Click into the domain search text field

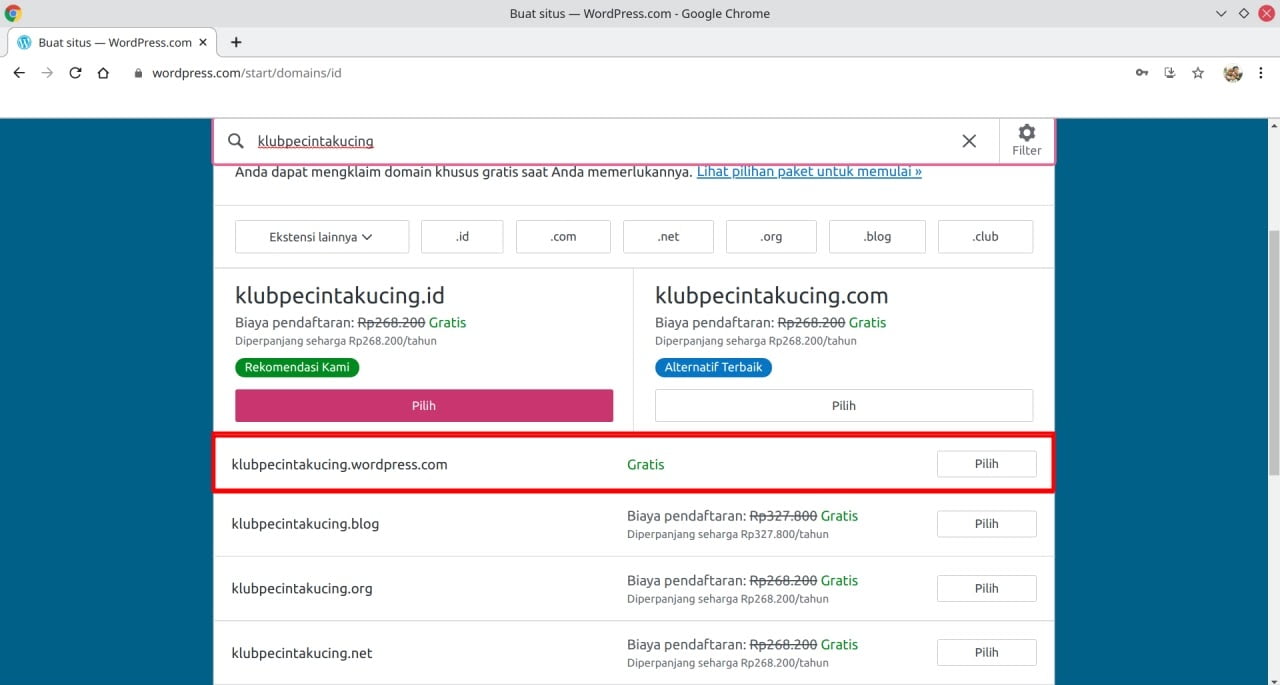[600, 141]
